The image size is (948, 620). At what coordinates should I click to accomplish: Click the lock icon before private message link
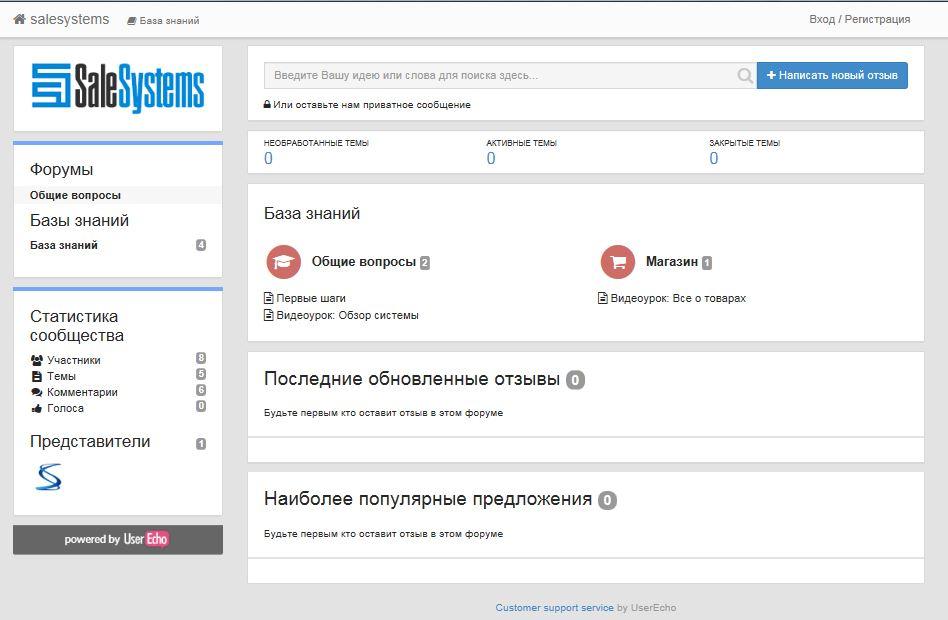pos(267,104)
